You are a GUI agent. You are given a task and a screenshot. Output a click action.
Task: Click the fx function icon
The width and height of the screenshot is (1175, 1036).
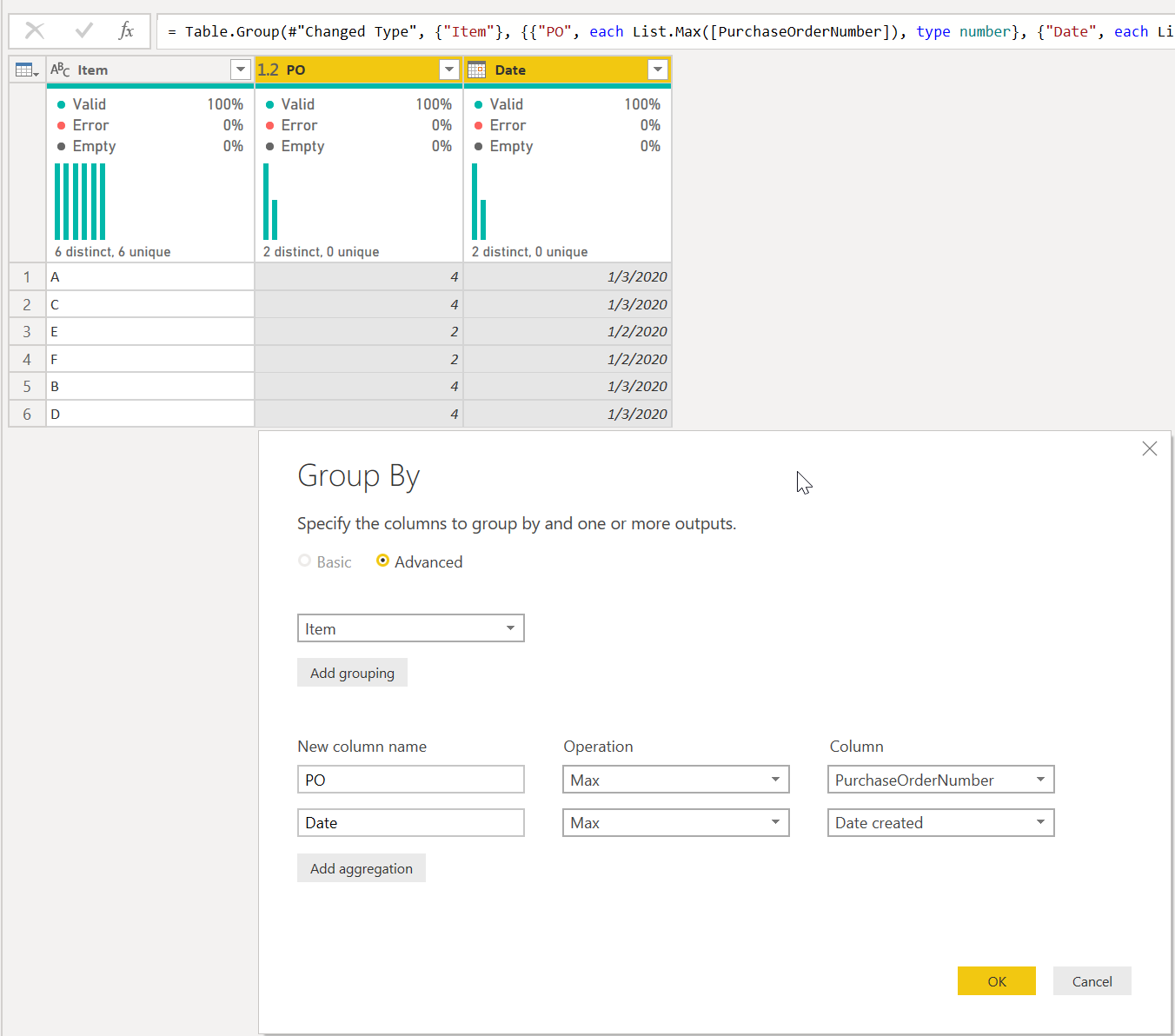tap(126, 31)
